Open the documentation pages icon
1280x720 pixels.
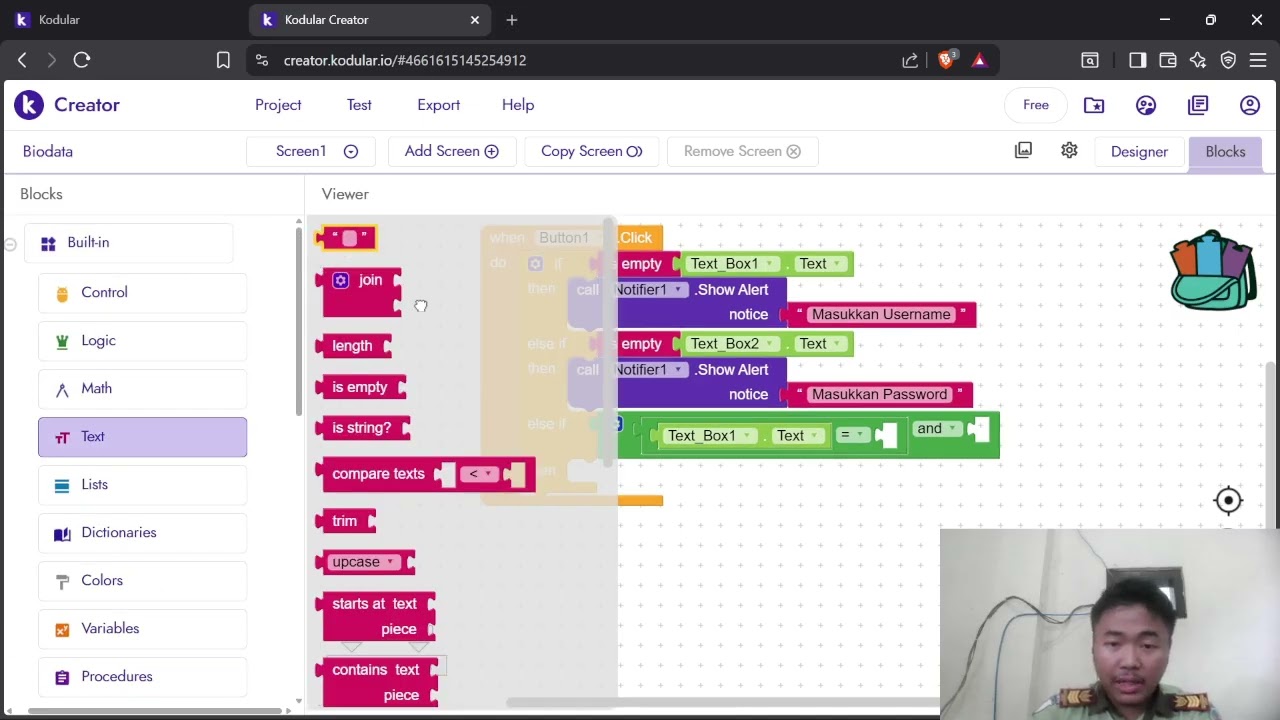click(x=1198, y=105)
